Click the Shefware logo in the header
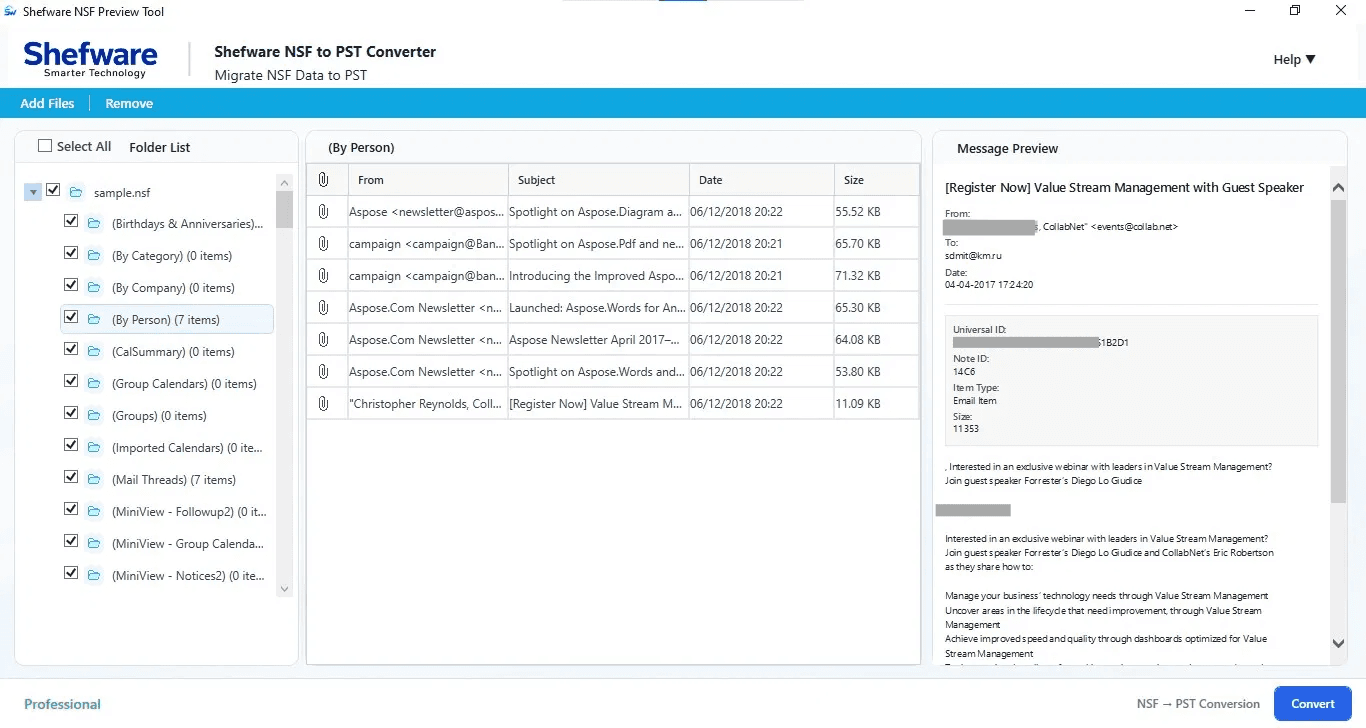 pos(90,59)
